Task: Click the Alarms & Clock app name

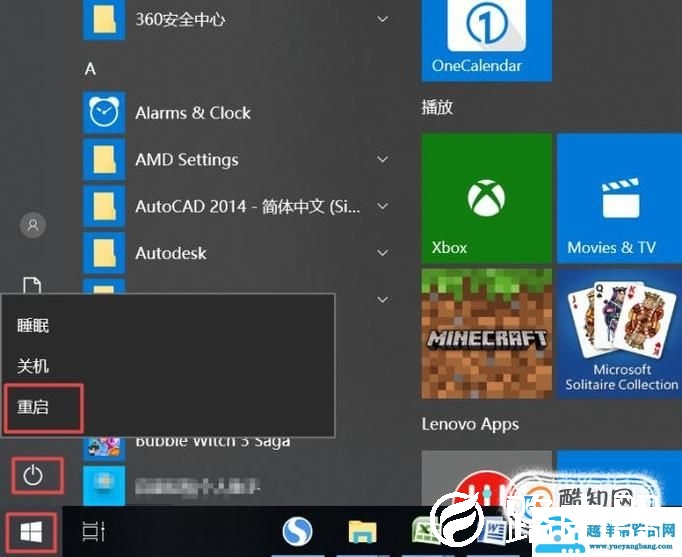Action: pos(193,113)
